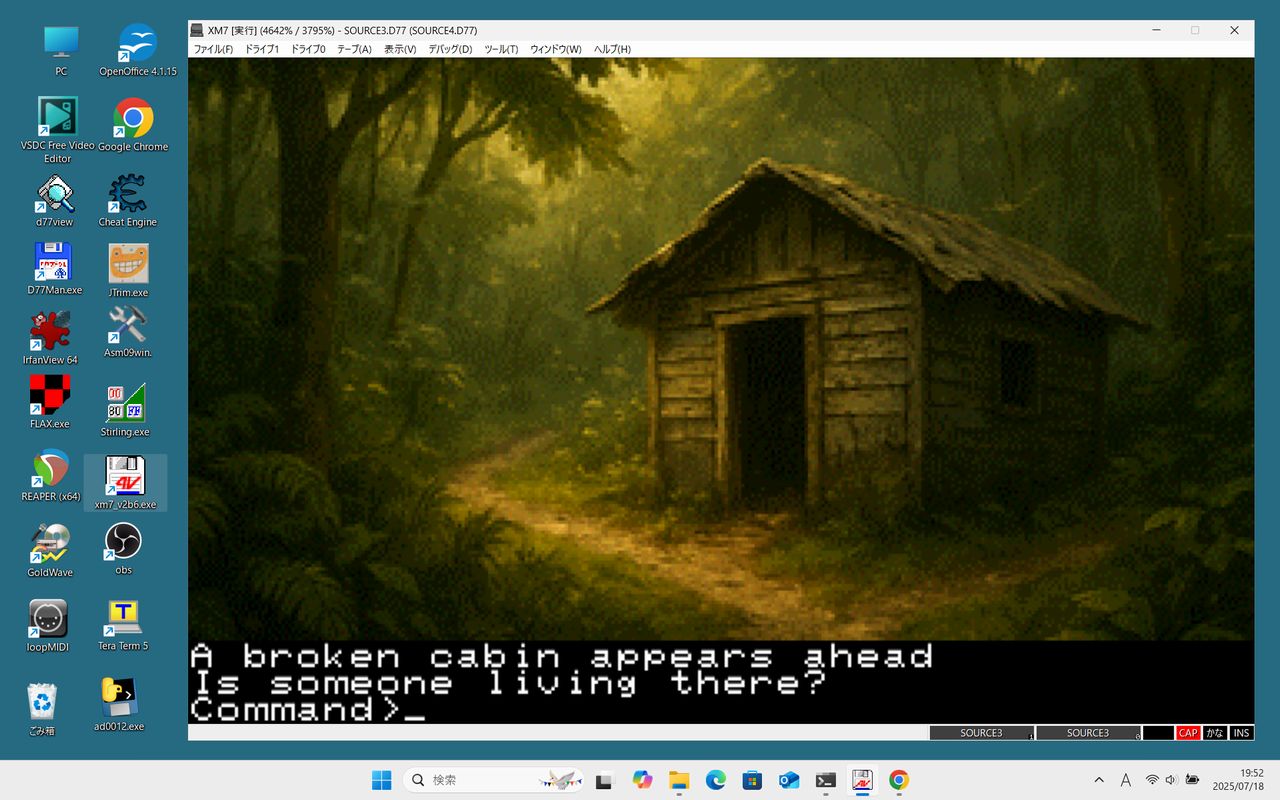Click the INS indicator in status bar
This screenshot has width=1280, height=800.
1241,733
